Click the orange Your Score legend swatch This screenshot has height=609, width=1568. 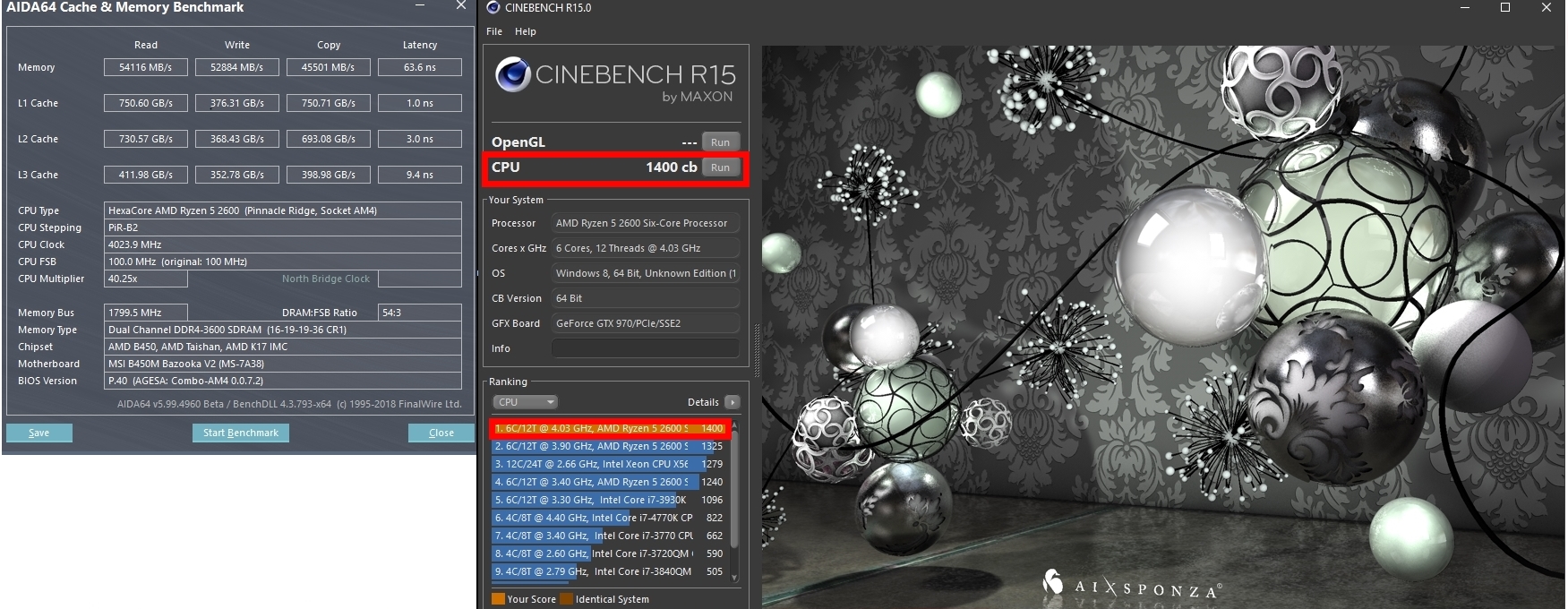(498, 599)
